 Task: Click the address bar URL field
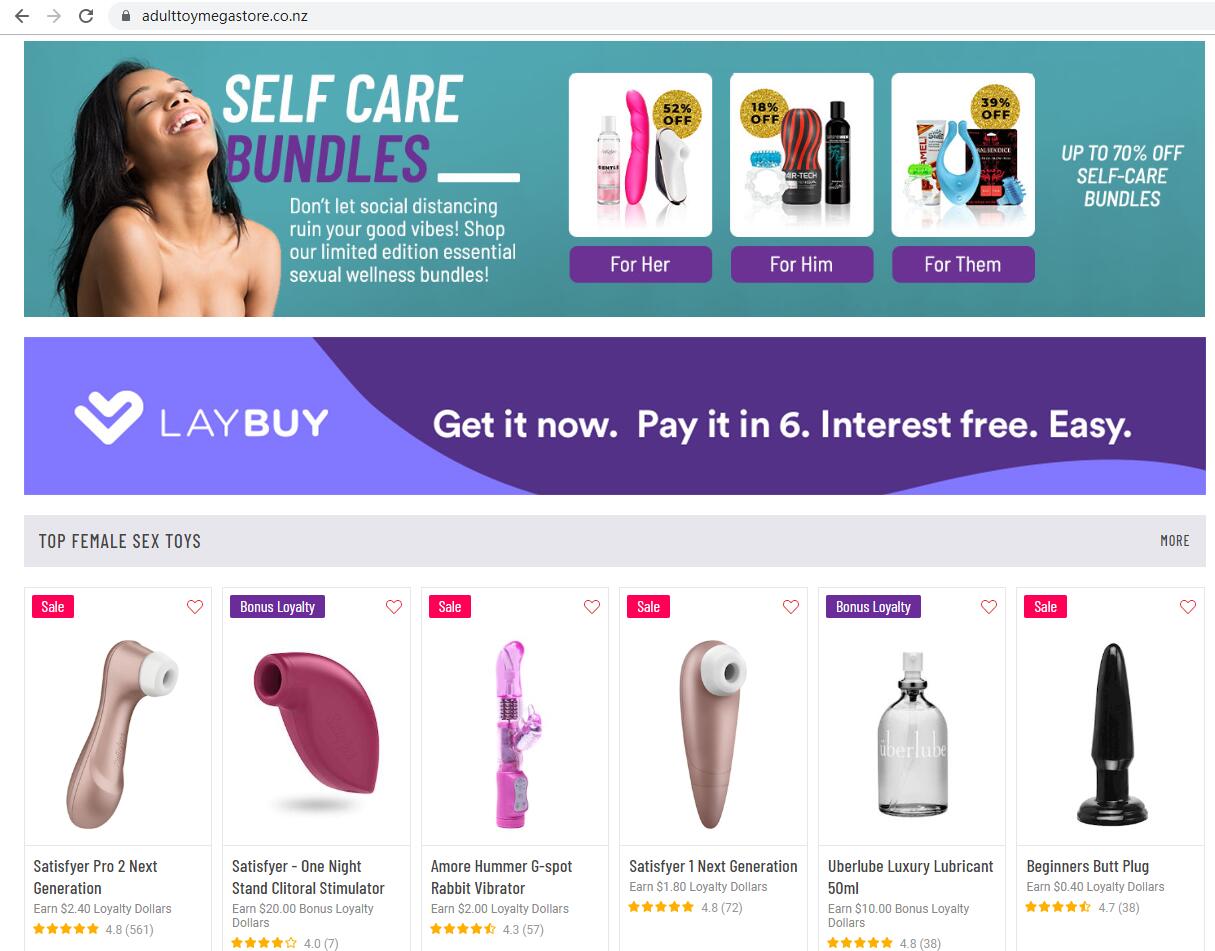click(x=660, y=16)
